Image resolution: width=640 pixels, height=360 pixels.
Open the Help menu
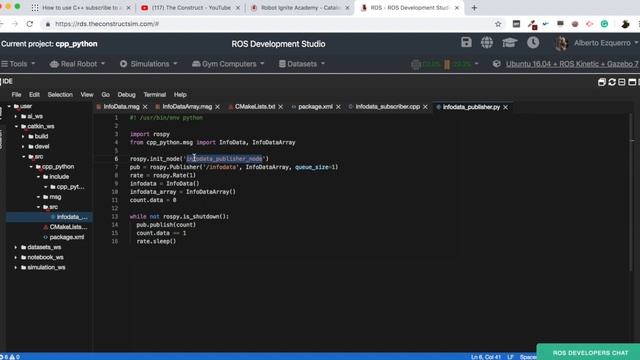(180, 95)
